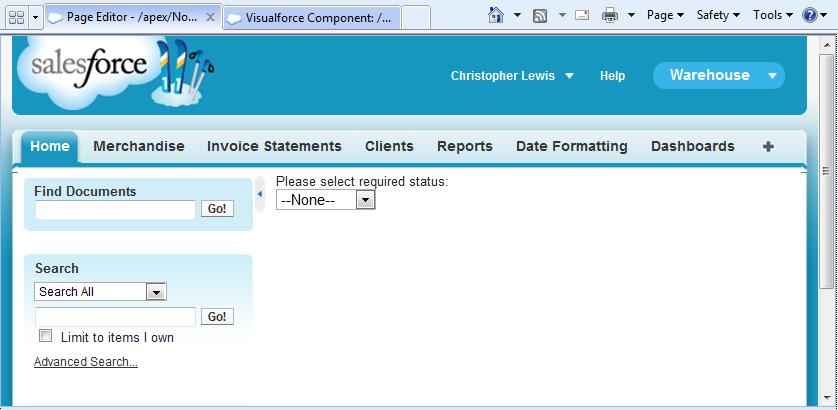The image size is (838, 410).
Task: Expand the Home icon dropdown arrow
Action: (x=517, y=16)
